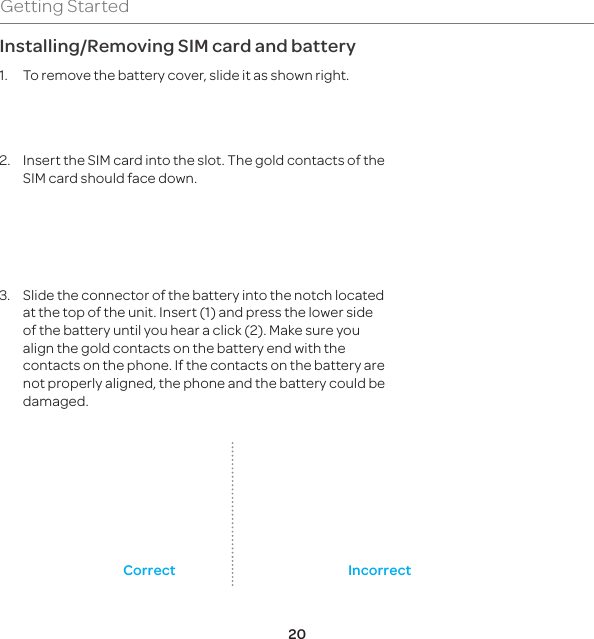The image size is (594, 639).
Task: Click the word 'damaged.'
Action: click(x=55, y=401)
